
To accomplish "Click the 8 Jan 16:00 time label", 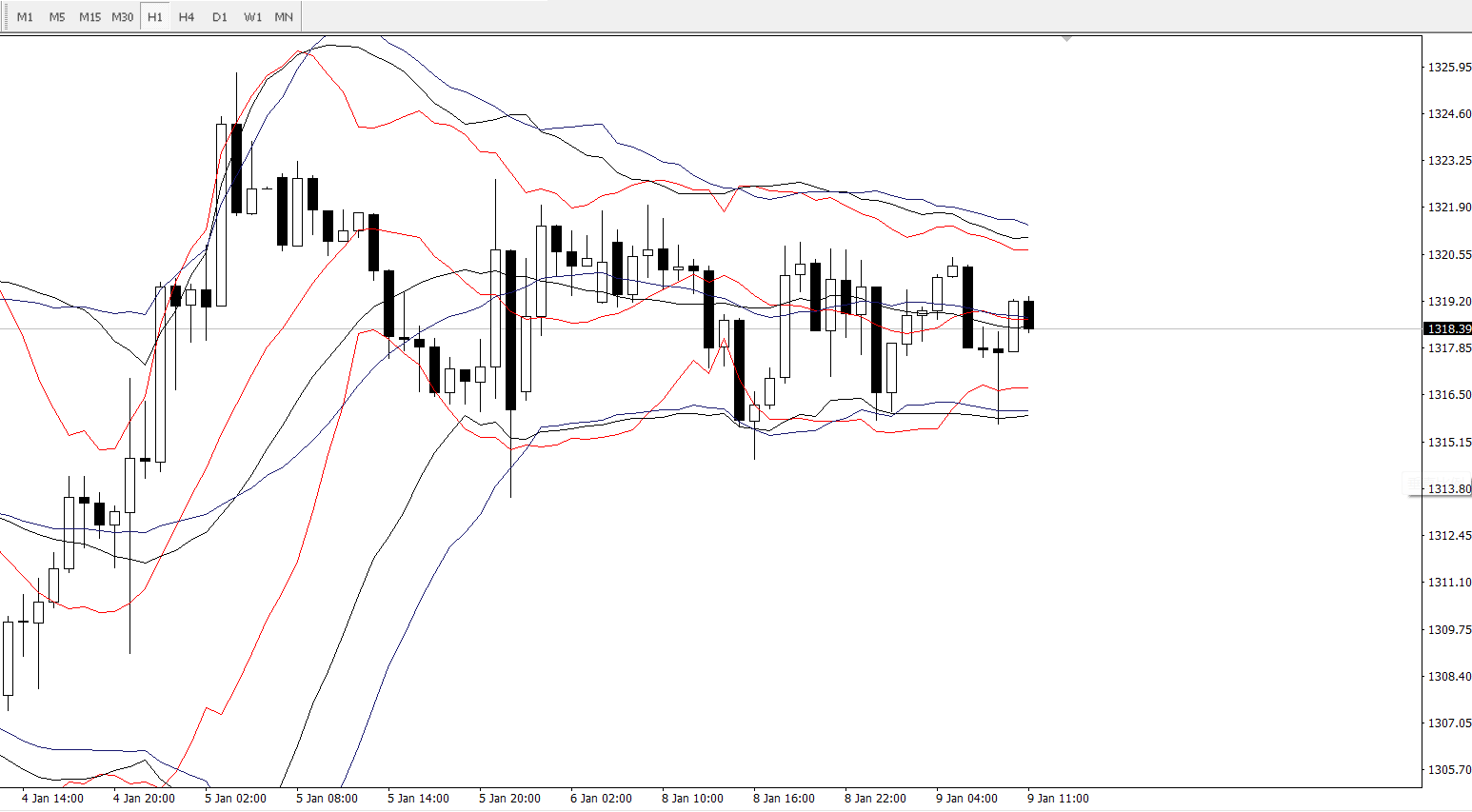I will [x=784, y=799].
